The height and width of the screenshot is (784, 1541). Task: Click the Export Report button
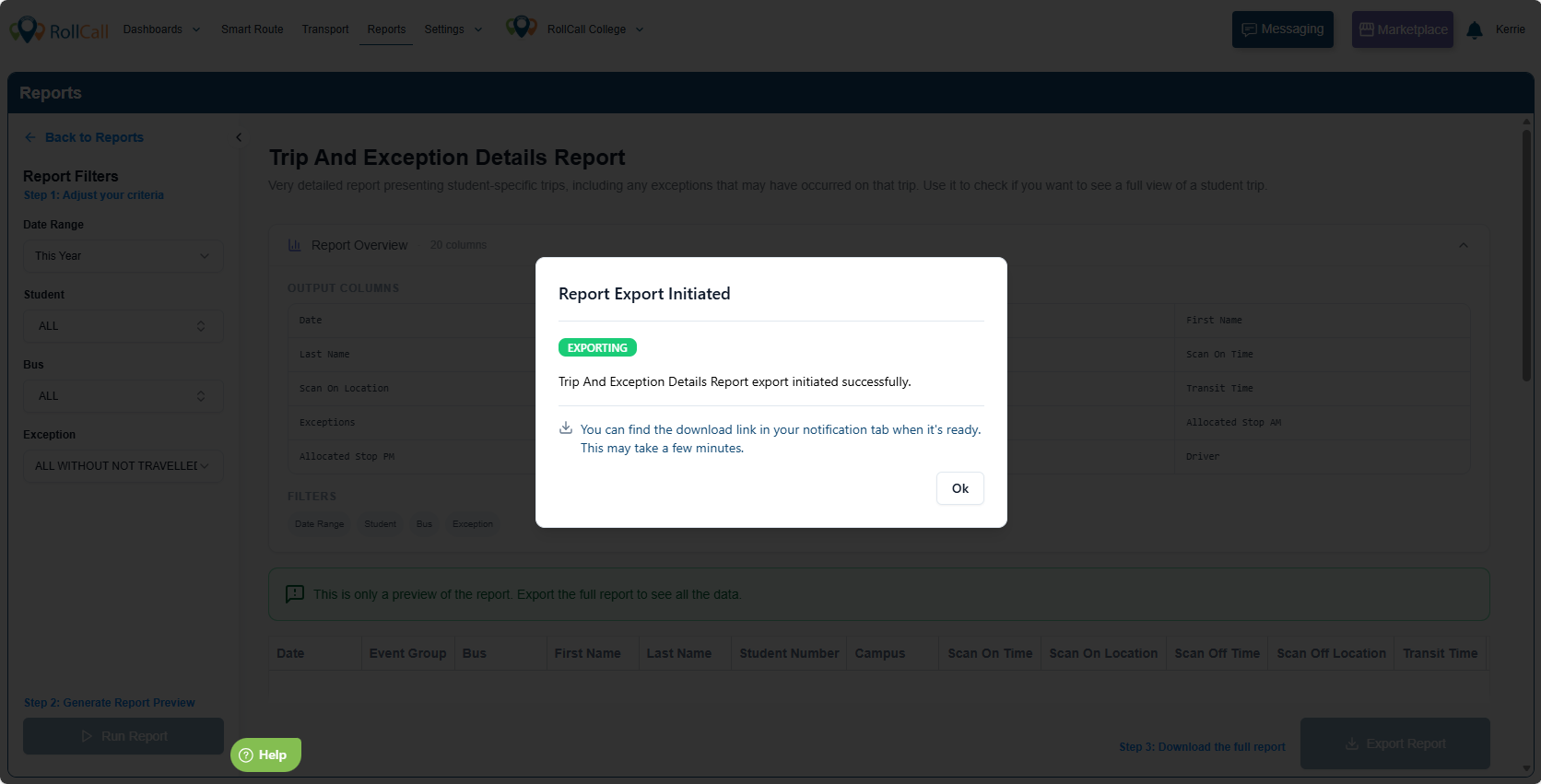[x=1394, y=743]
